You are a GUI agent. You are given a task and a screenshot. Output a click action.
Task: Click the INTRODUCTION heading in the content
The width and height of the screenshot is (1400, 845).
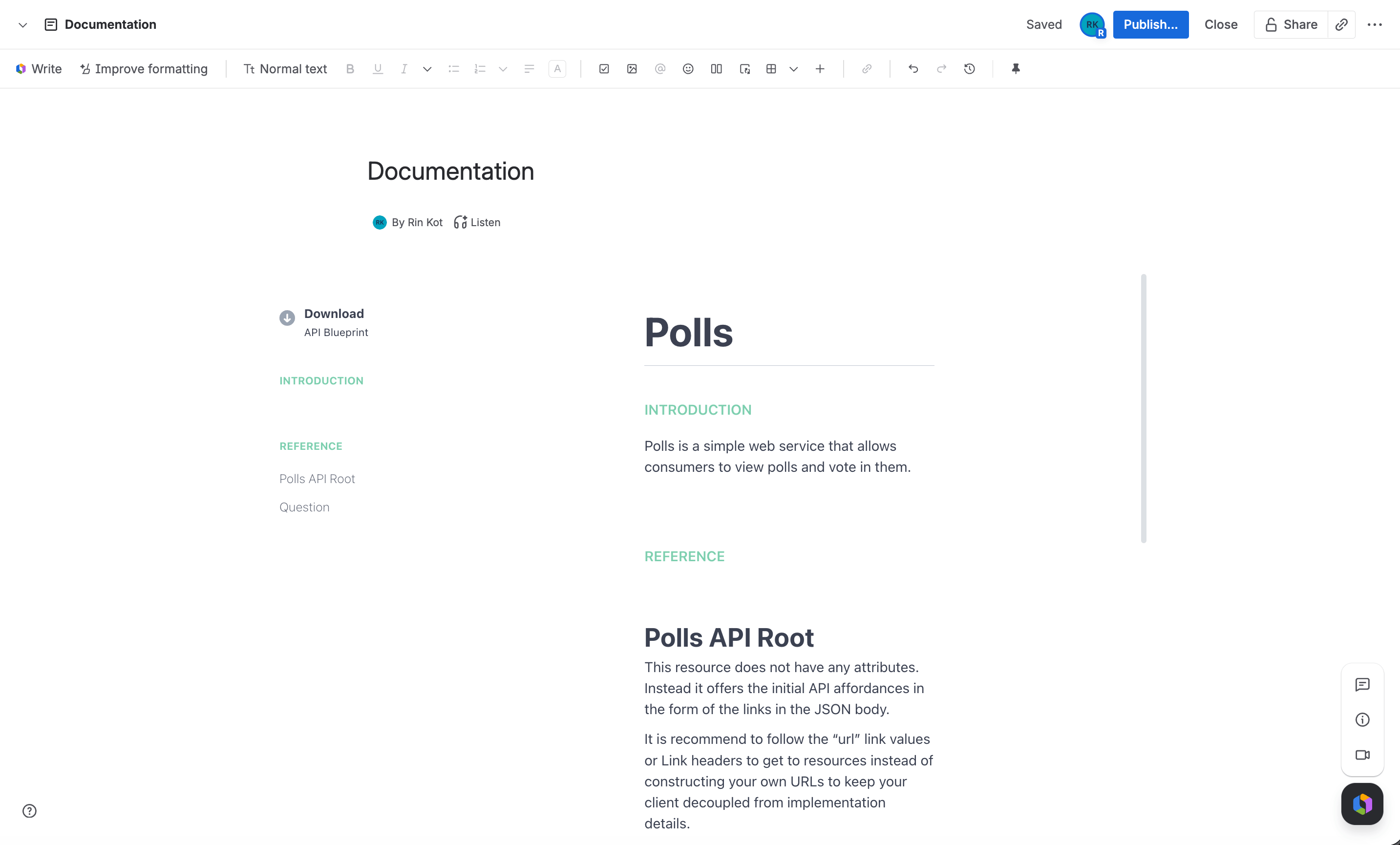(698, 410)
